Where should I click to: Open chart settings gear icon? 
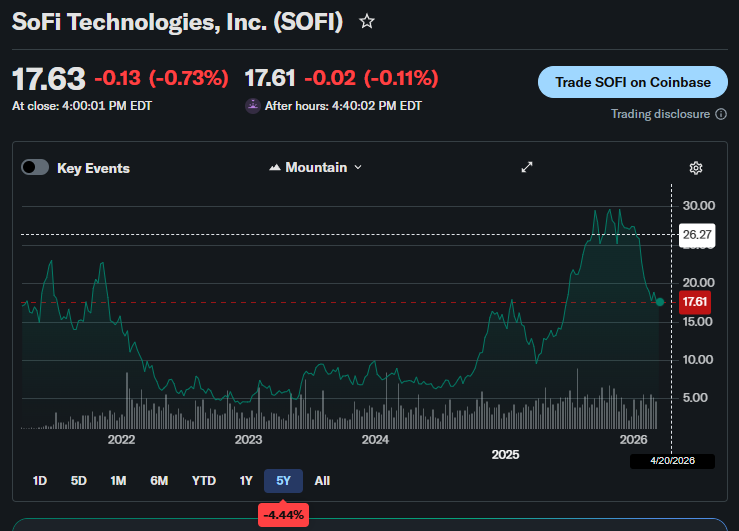(696, 168)
